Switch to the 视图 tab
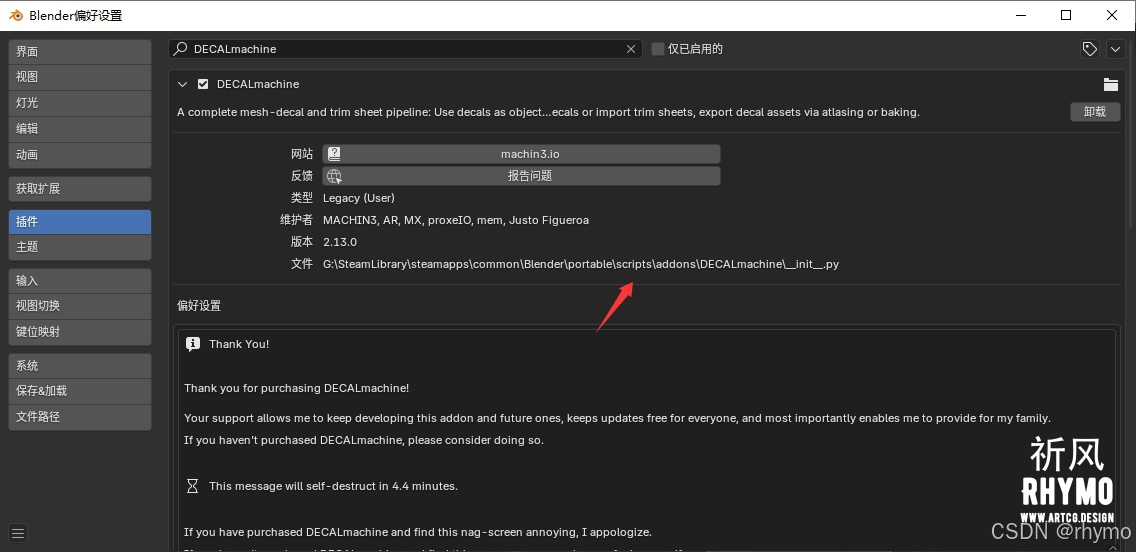1136x552 pixels. click(80, 77)
